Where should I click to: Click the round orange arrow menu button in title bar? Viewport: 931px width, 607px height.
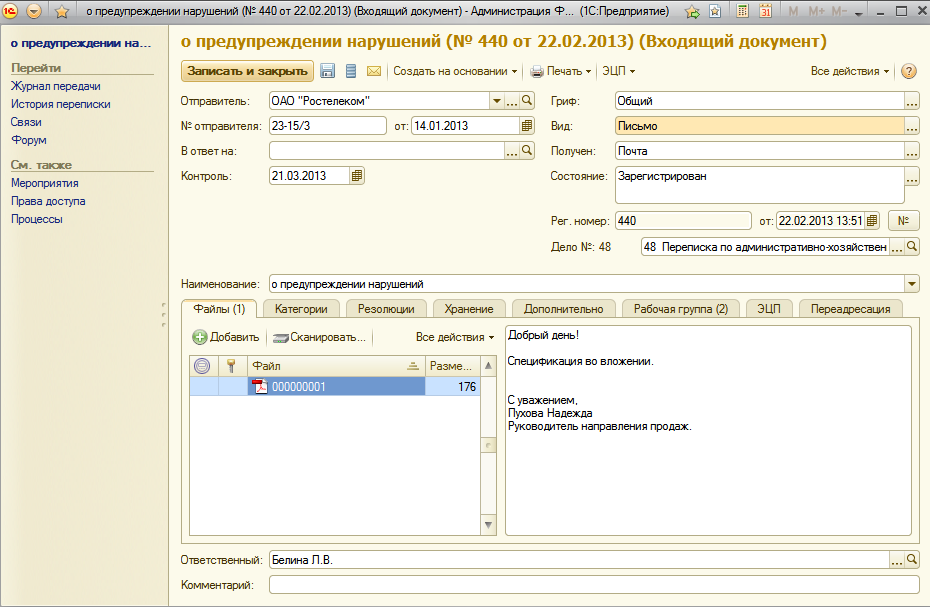tap(34, 11)
